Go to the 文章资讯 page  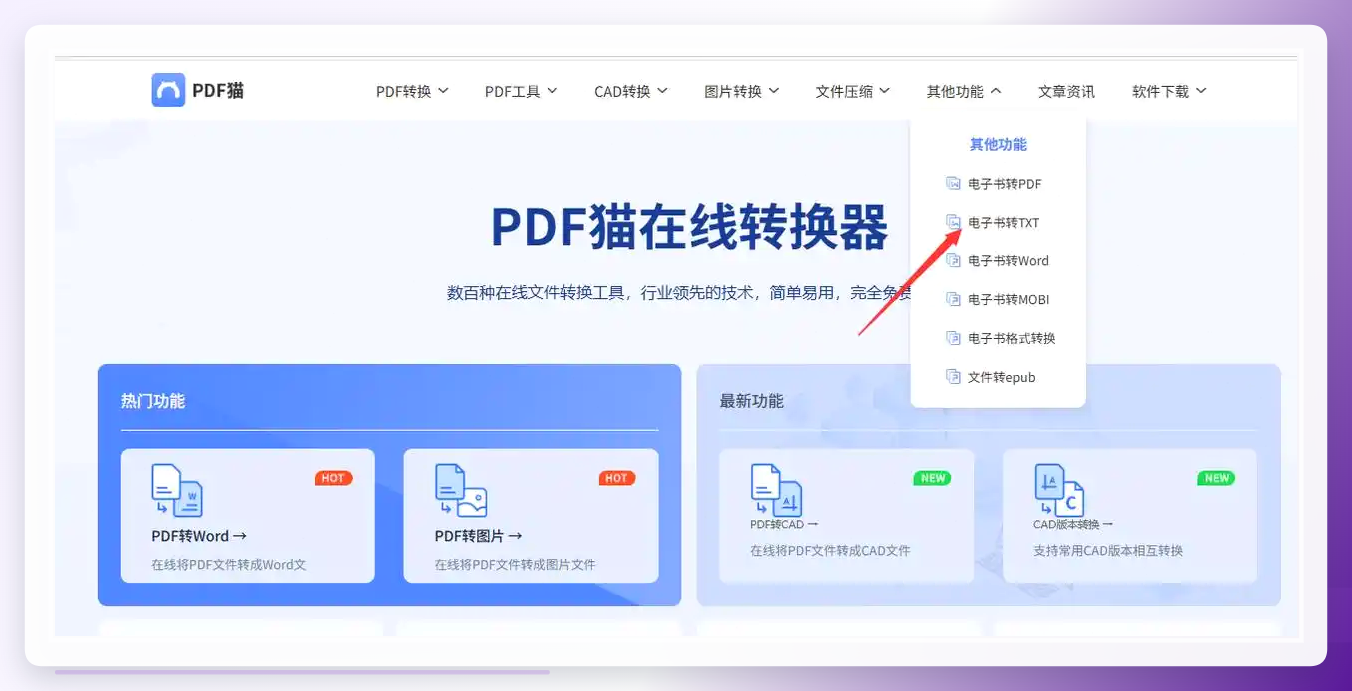pos(1066,91)
